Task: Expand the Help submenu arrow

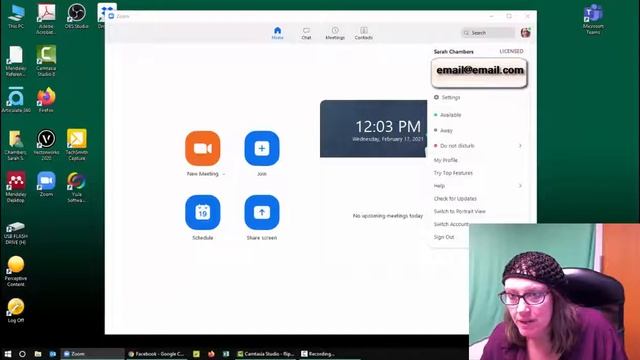Action: click(520, 186)
